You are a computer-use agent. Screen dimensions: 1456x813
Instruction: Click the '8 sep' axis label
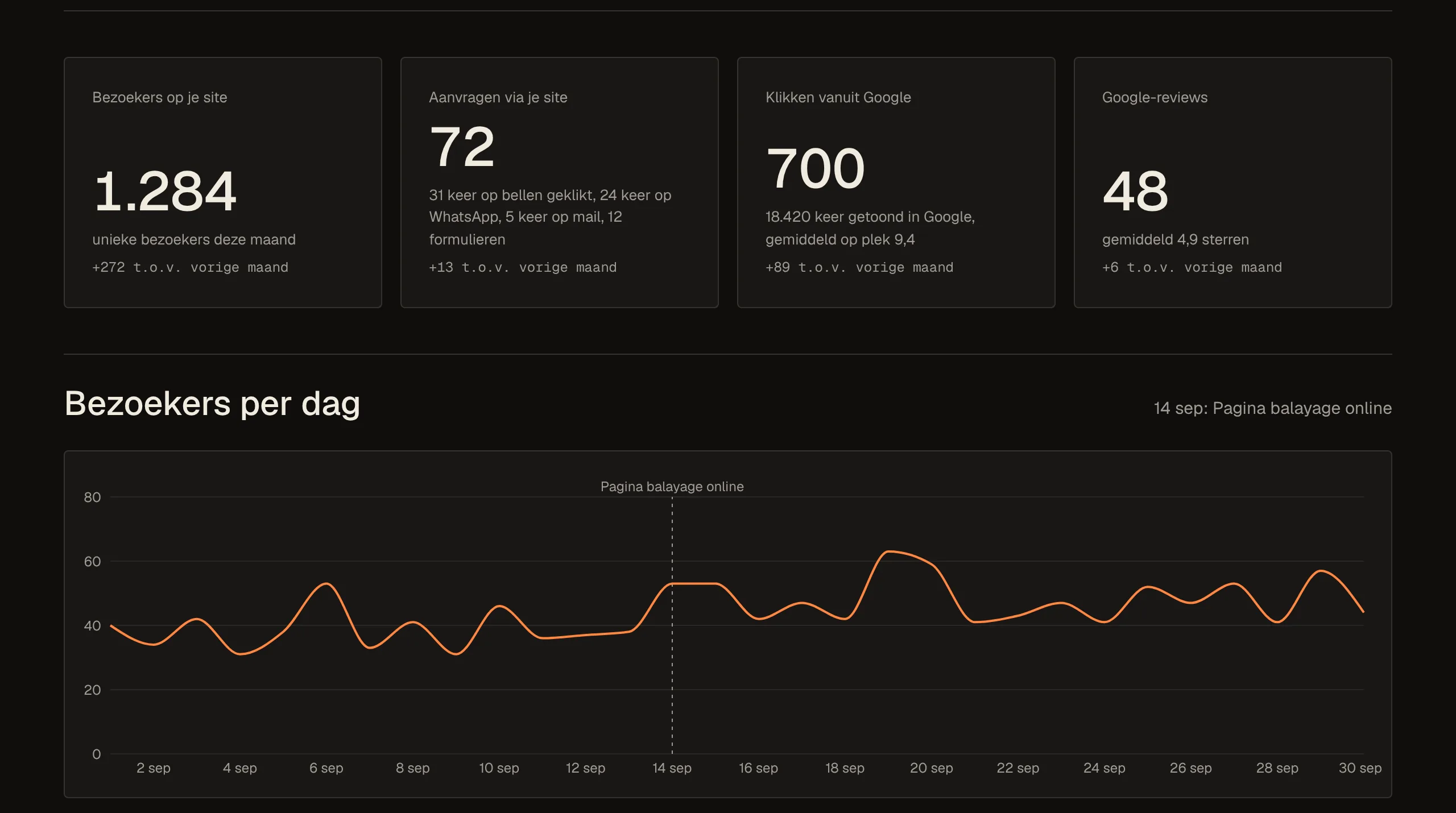413,768
